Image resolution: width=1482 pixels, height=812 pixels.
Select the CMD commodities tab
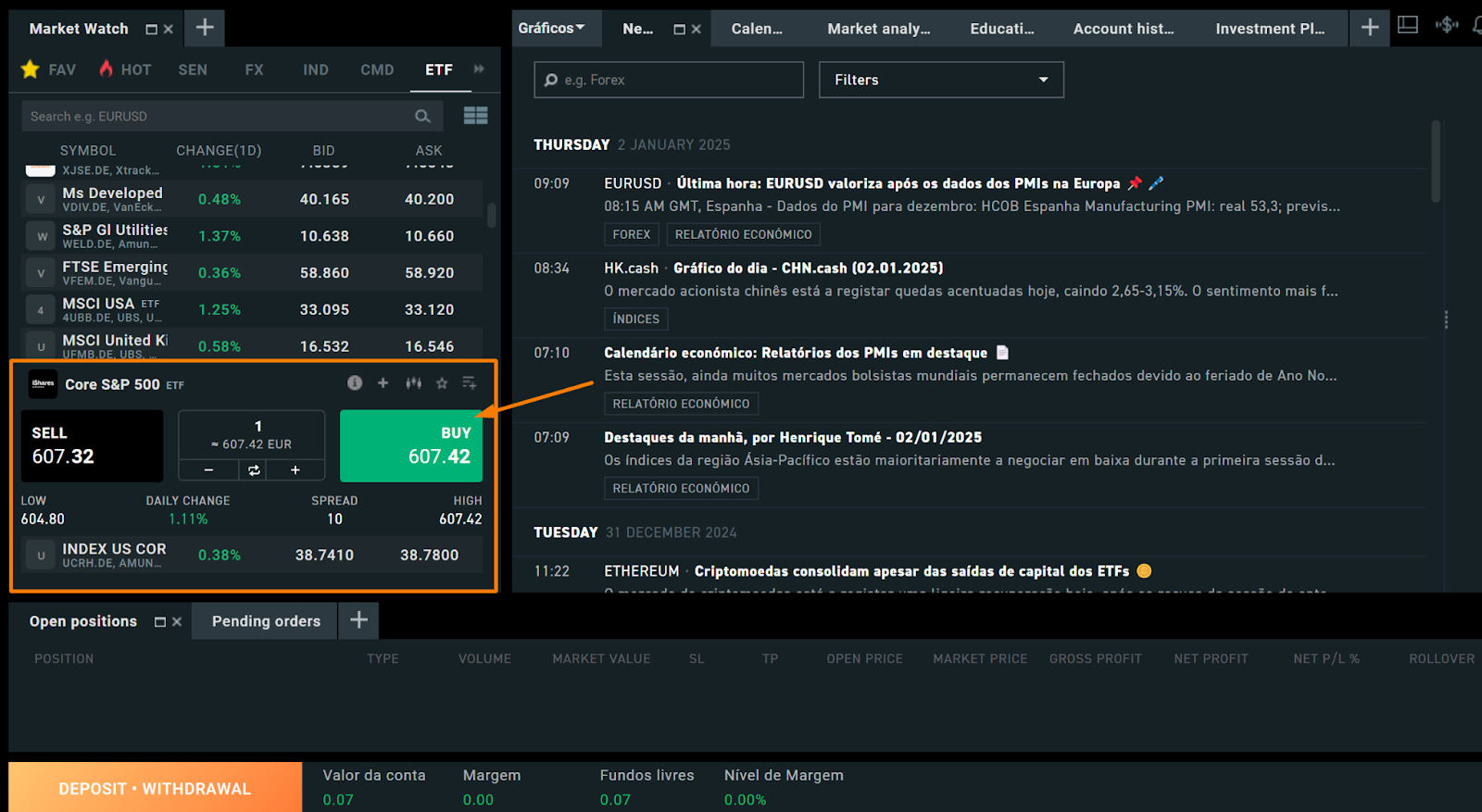[x=377, y=69]
